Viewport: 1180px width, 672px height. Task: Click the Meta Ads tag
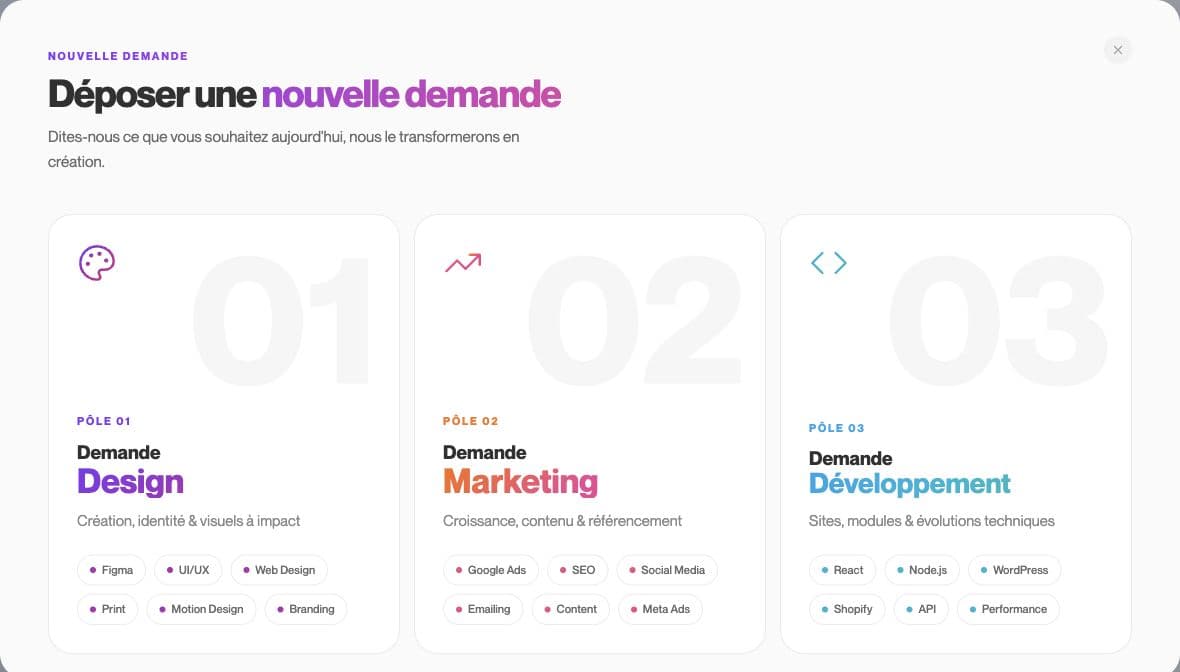click(661, 609)
